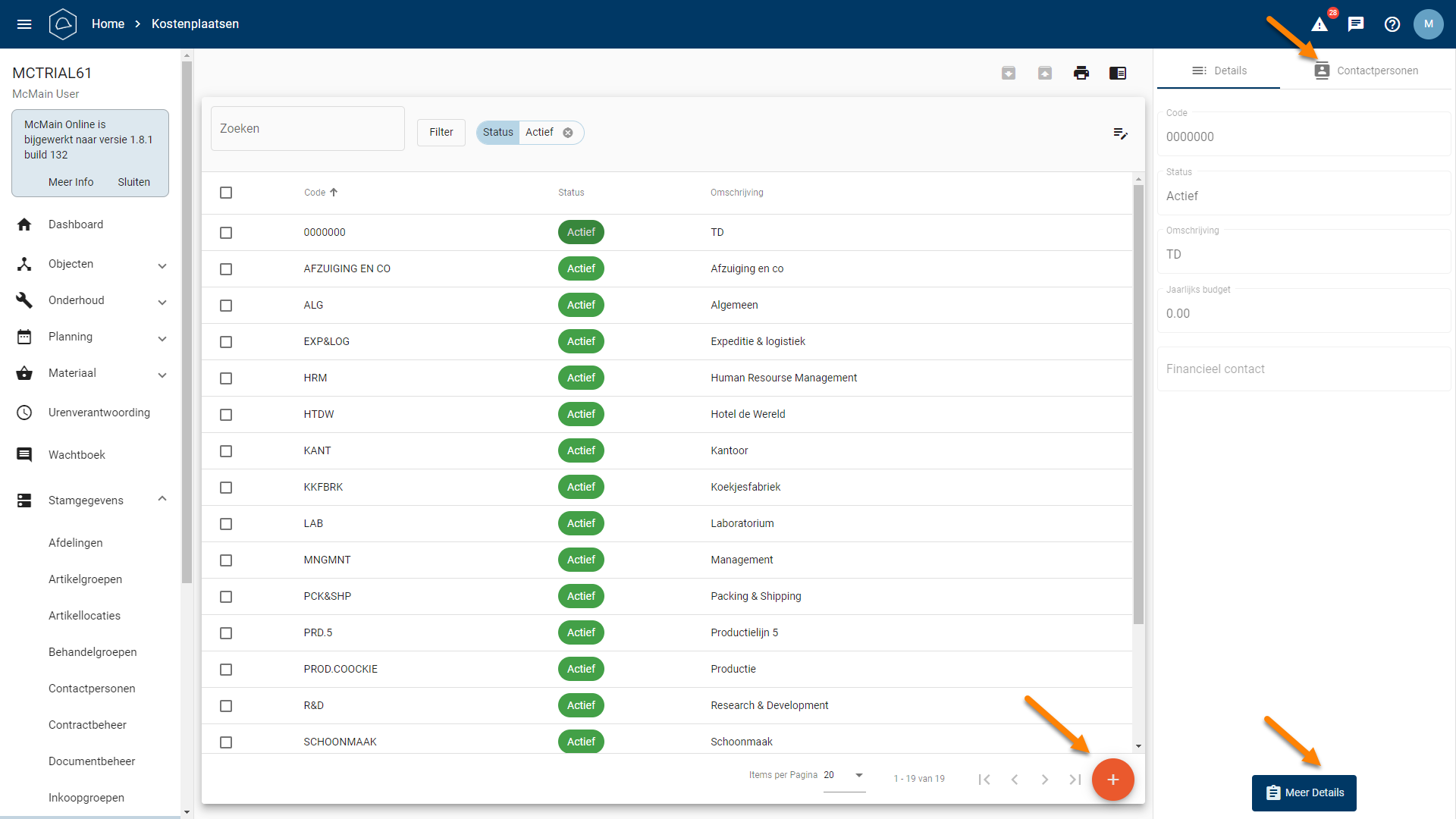Expand the Objecten menu section
1456x819 pixels.
(162, 265)
